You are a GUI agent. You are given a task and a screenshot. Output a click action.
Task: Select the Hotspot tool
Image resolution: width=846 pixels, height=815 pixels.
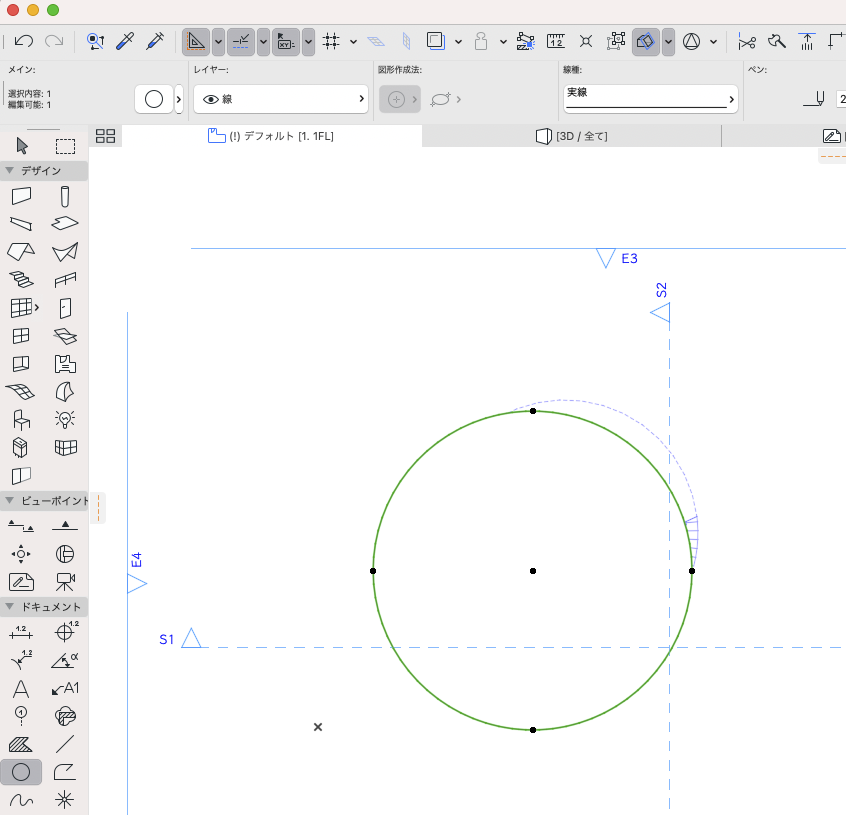[65, 800]
